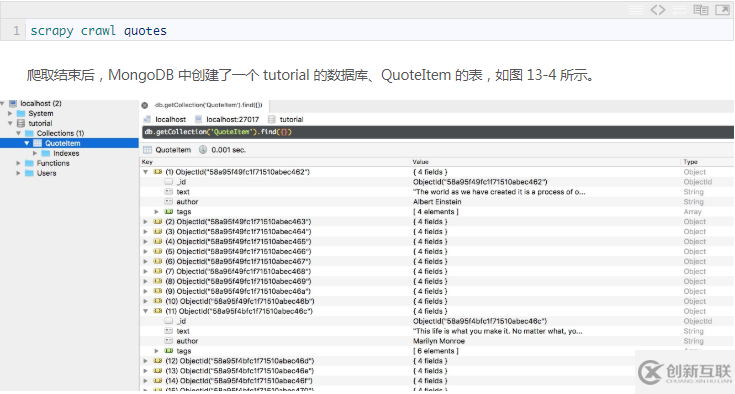
Task: Select QuoteItem in the collections tree
Action: click(63, 143)
